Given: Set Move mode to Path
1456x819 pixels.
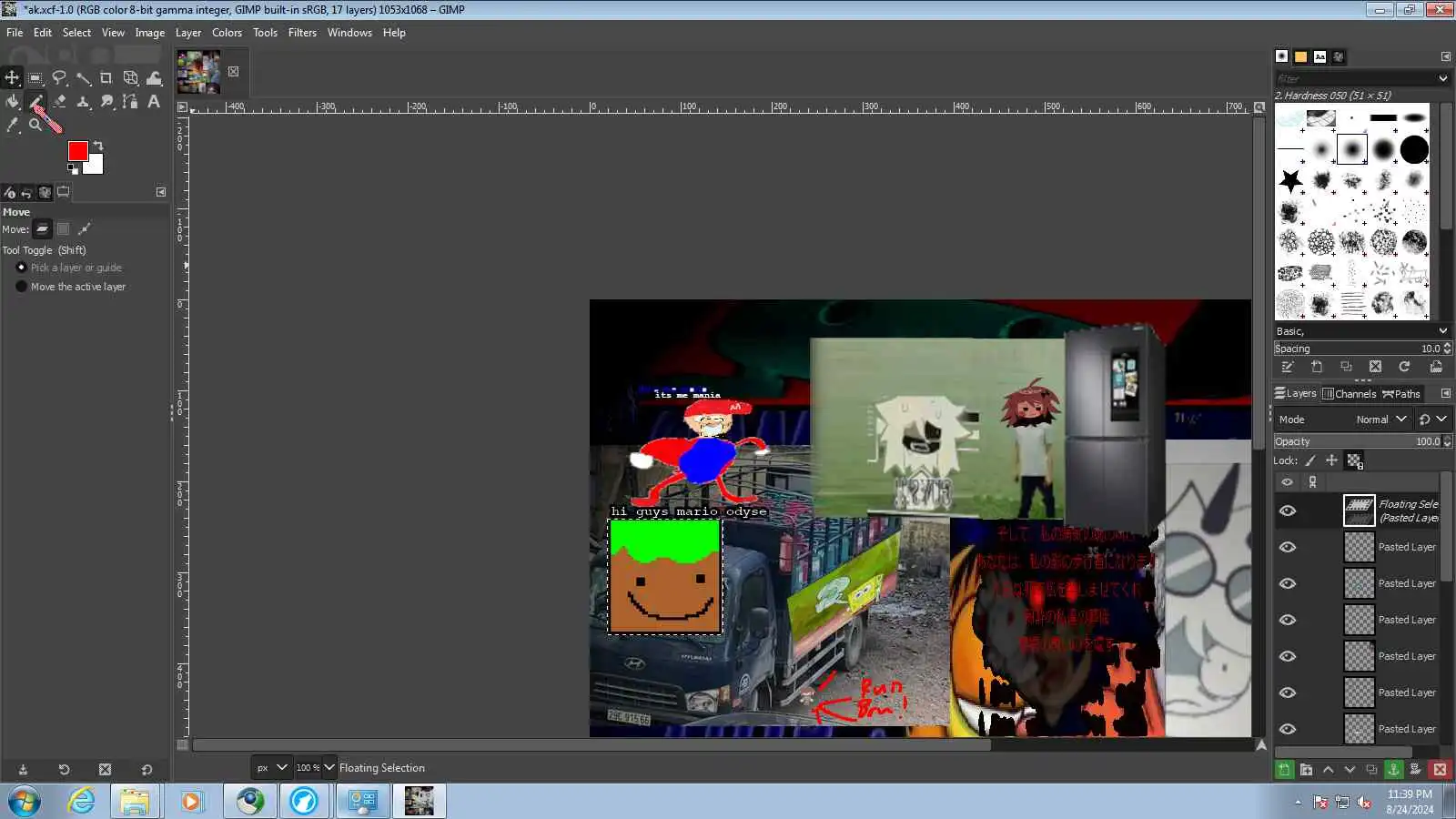Looking at the screenshot, I should click(x=85, y=229).
